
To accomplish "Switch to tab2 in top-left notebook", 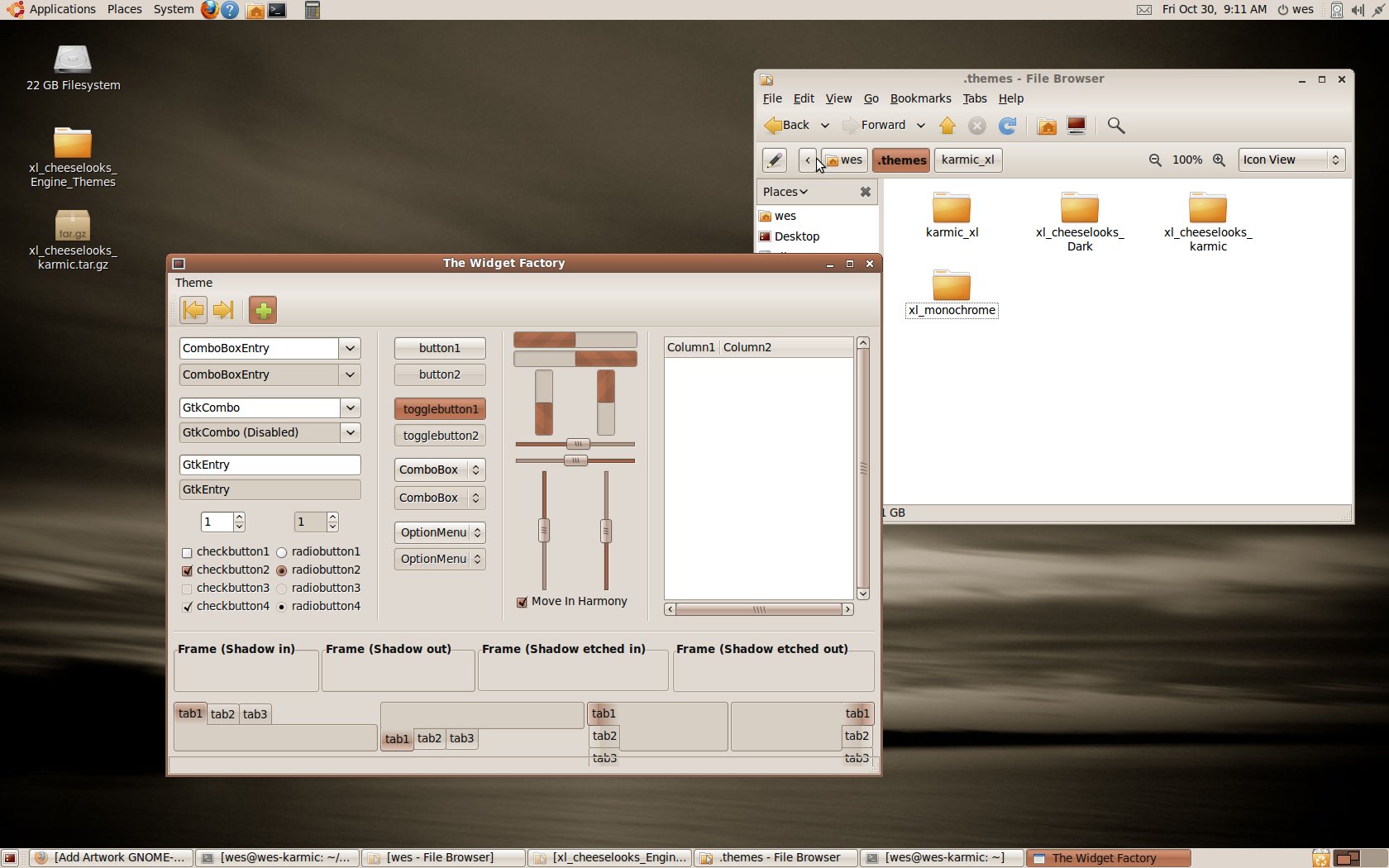I will (222, 714).
